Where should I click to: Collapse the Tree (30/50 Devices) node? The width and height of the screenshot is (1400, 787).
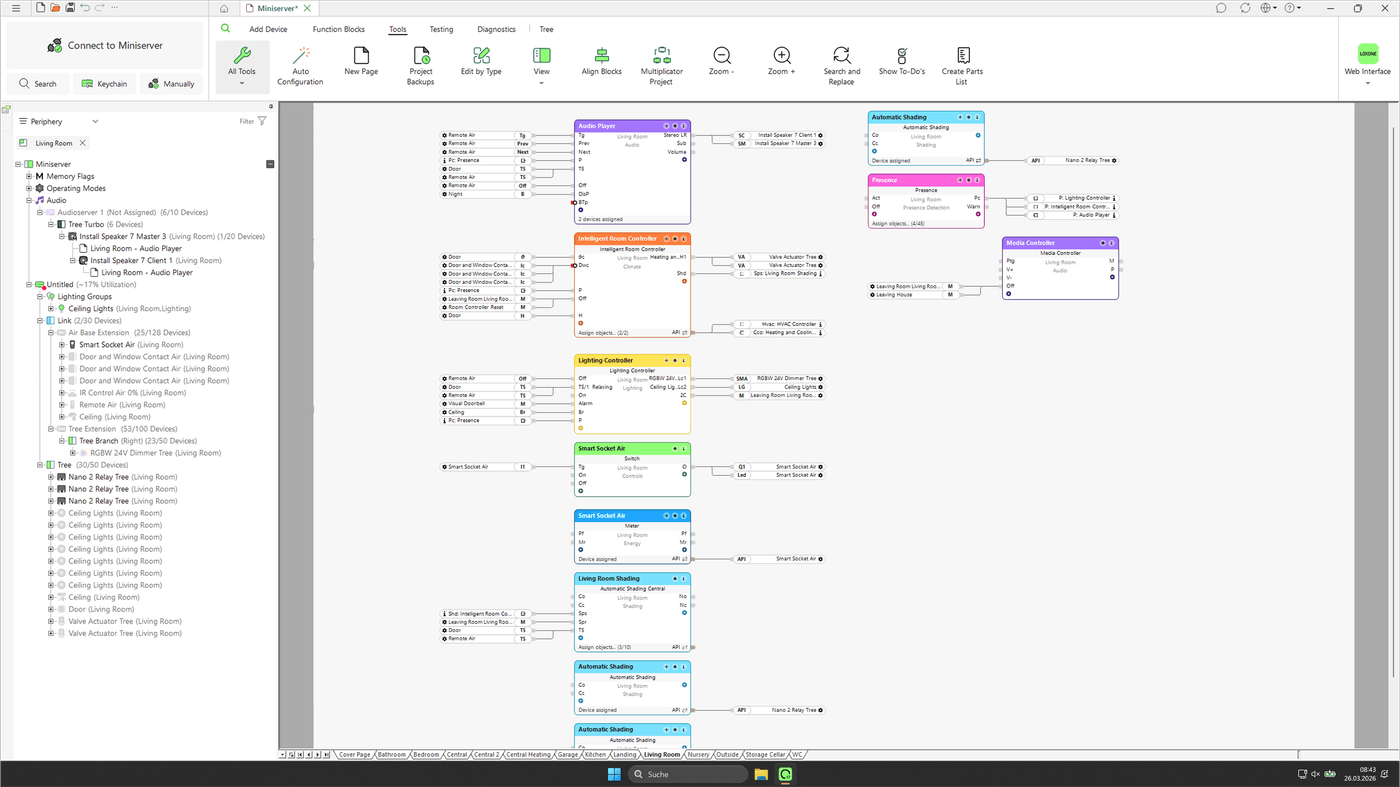point(40,465)
